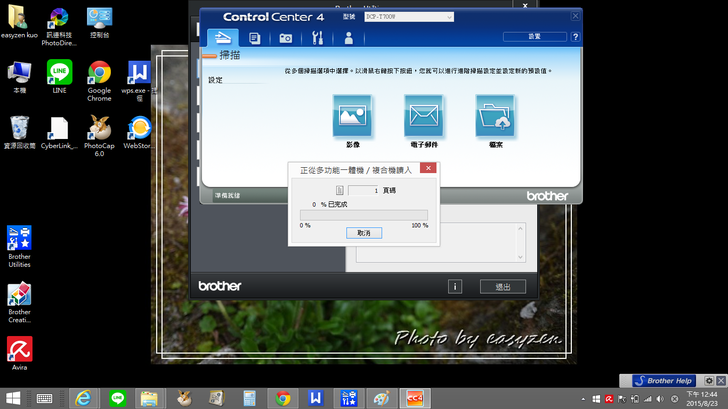
Task: Launch Brother Utilities desktop shortcut
Action: coord(19,247)
